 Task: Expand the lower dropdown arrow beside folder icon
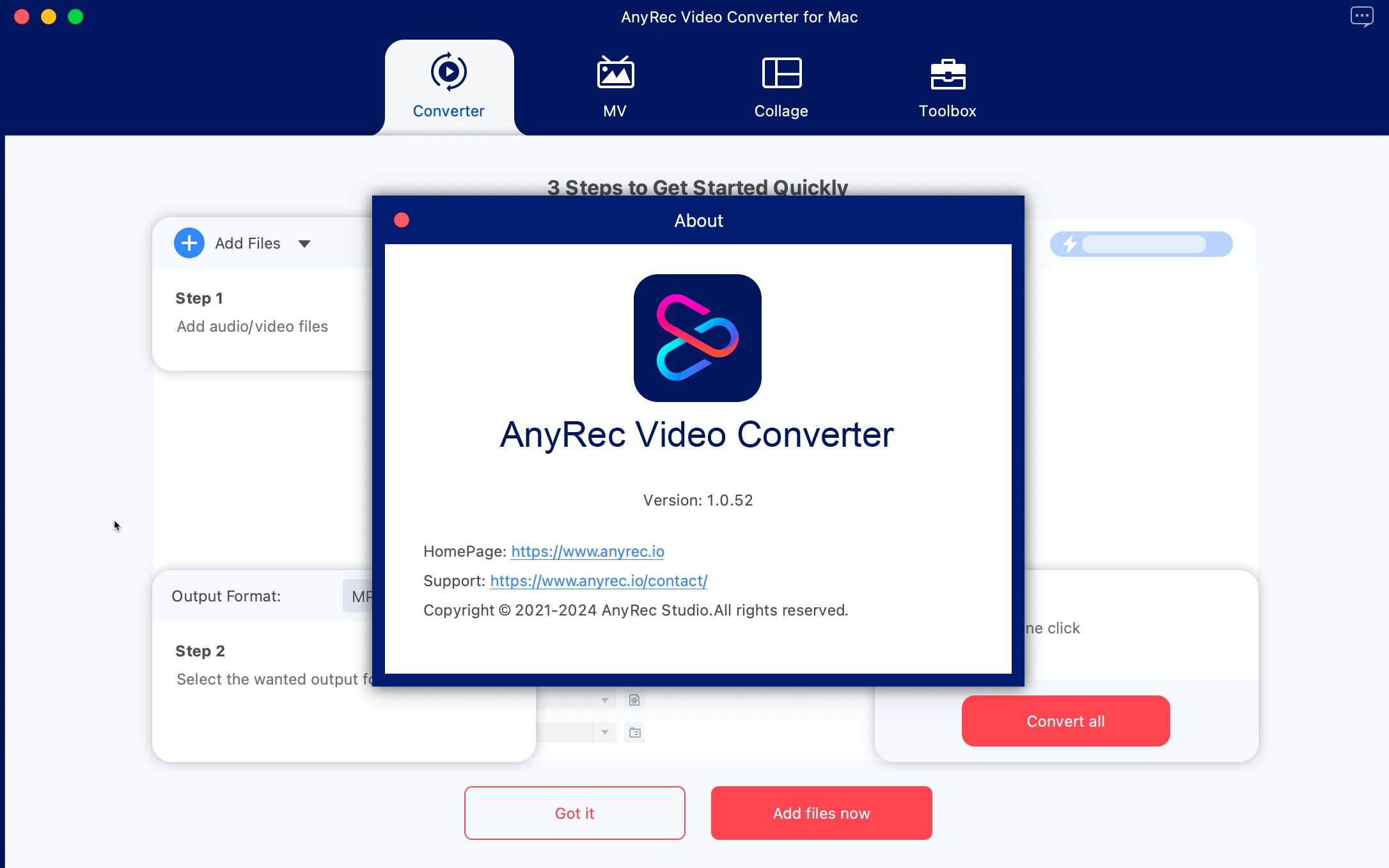point(604,732)
